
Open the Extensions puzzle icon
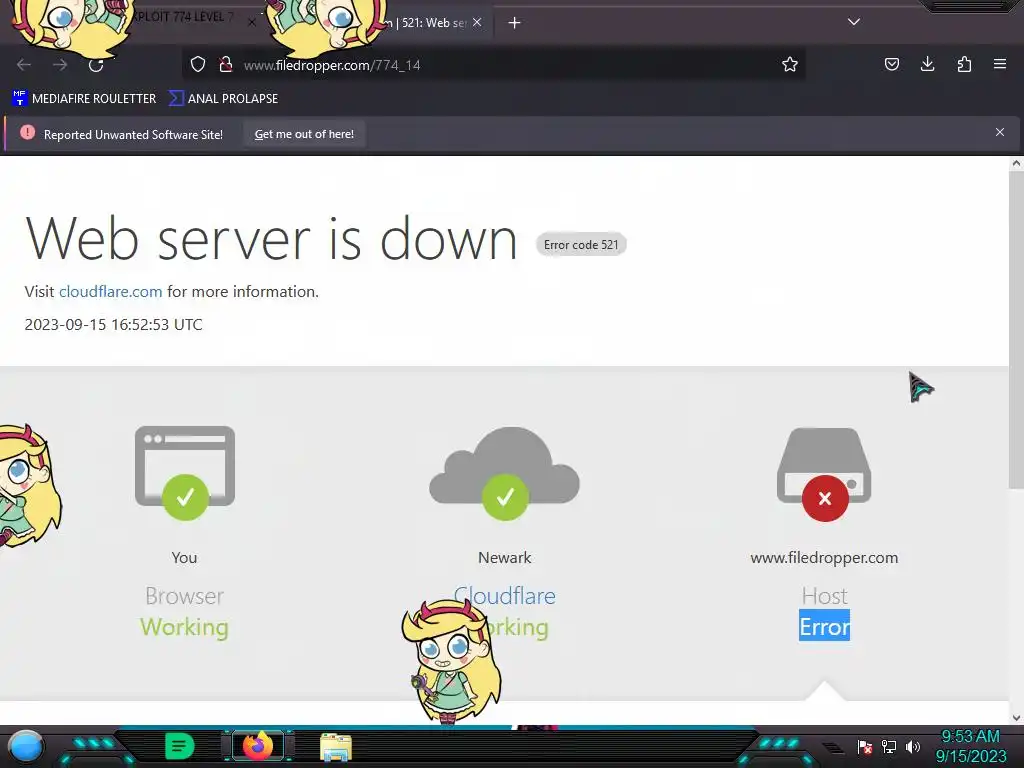pyautogui.click(x=964, y=64)
